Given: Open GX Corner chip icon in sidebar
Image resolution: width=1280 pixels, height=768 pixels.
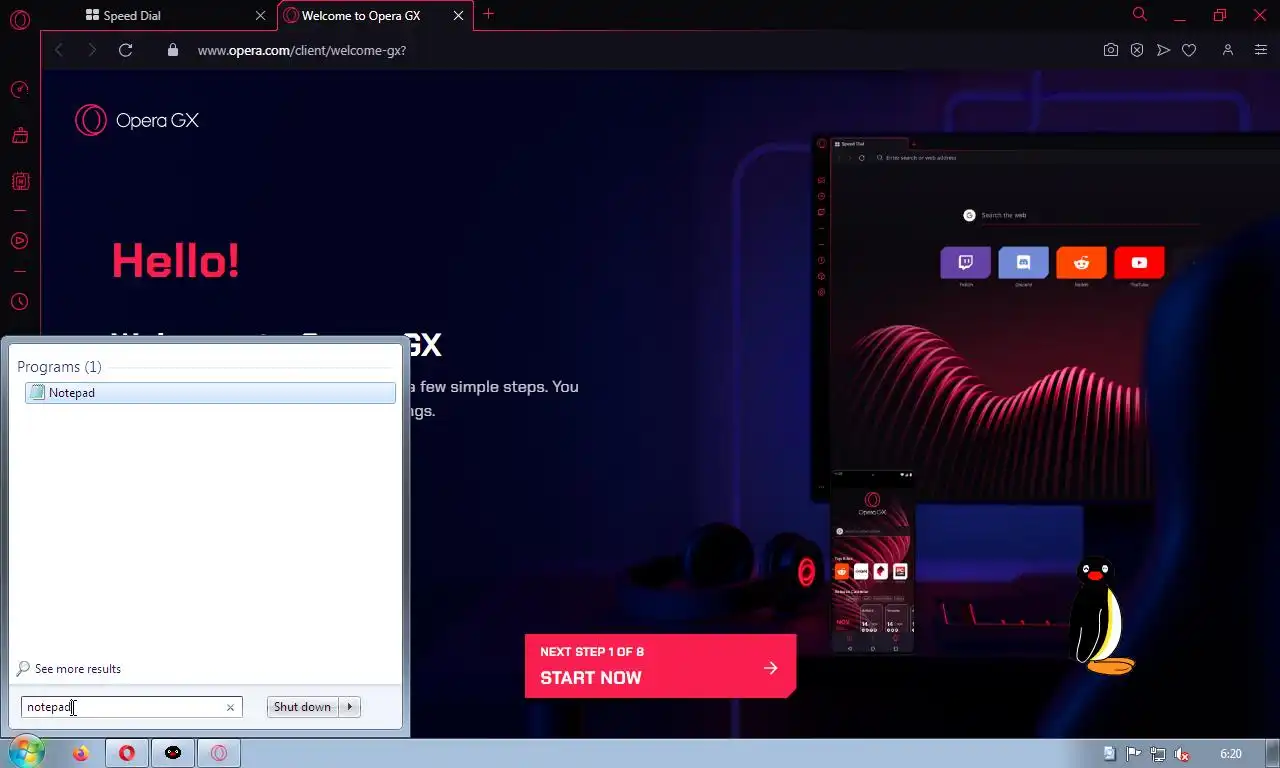Looking at the screenshot, I should (20, 181).
